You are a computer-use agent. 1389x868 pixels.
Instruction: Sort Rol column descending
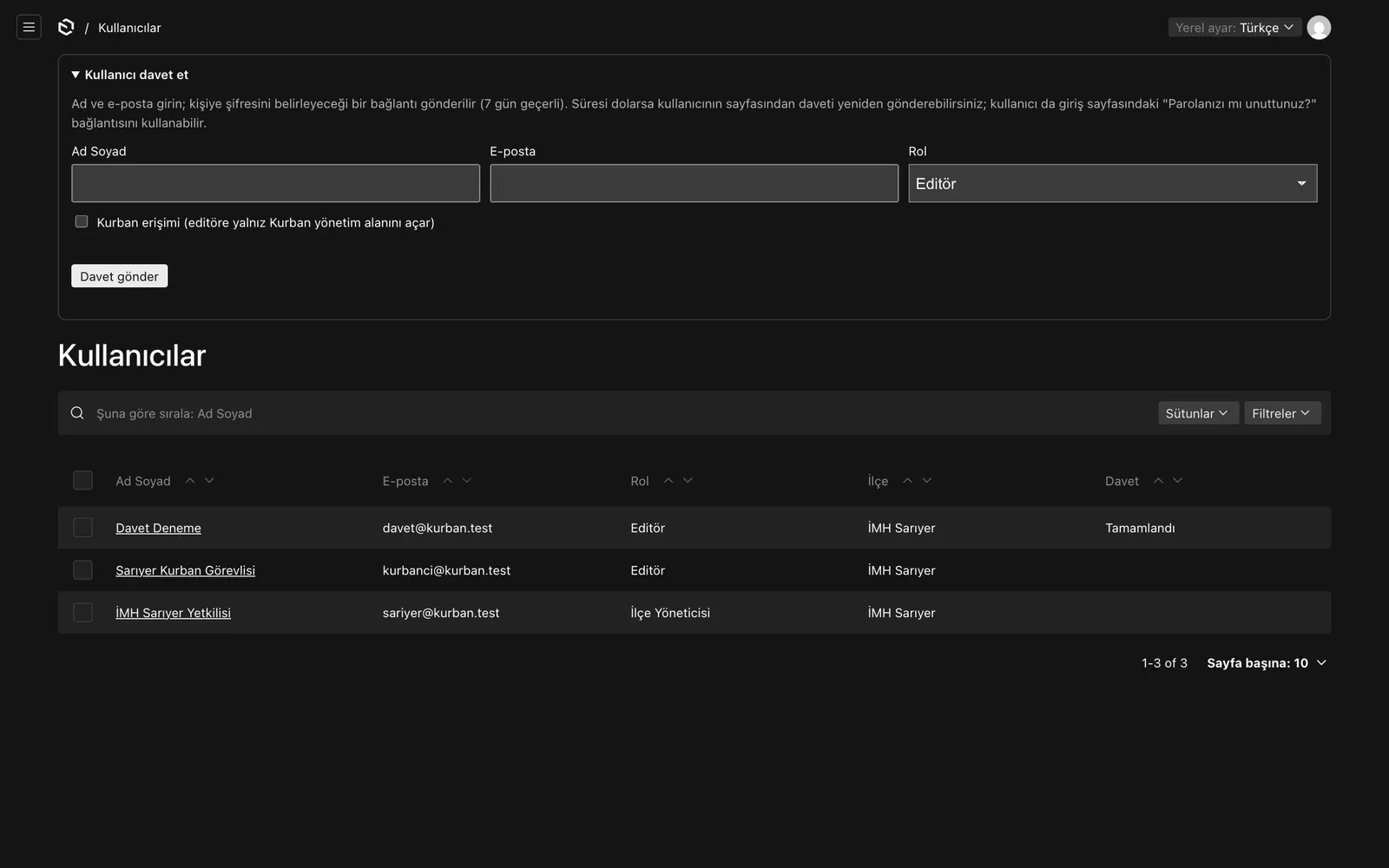688,480
